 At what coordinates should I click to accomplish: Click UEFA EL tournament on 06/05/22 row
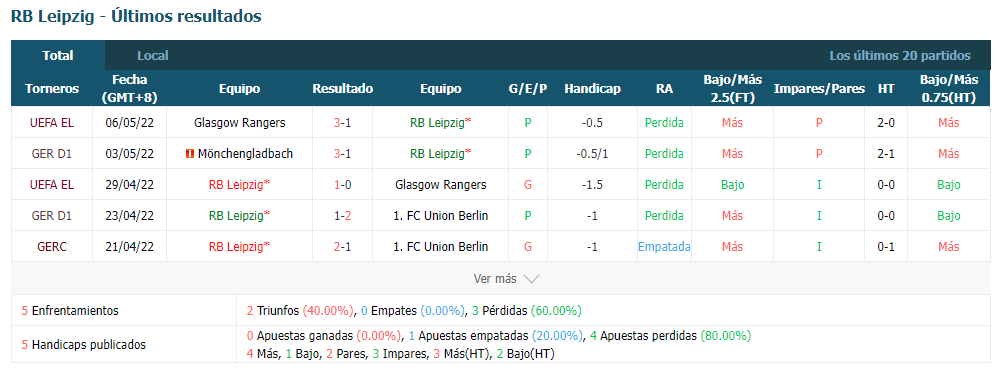coord(52,123)
